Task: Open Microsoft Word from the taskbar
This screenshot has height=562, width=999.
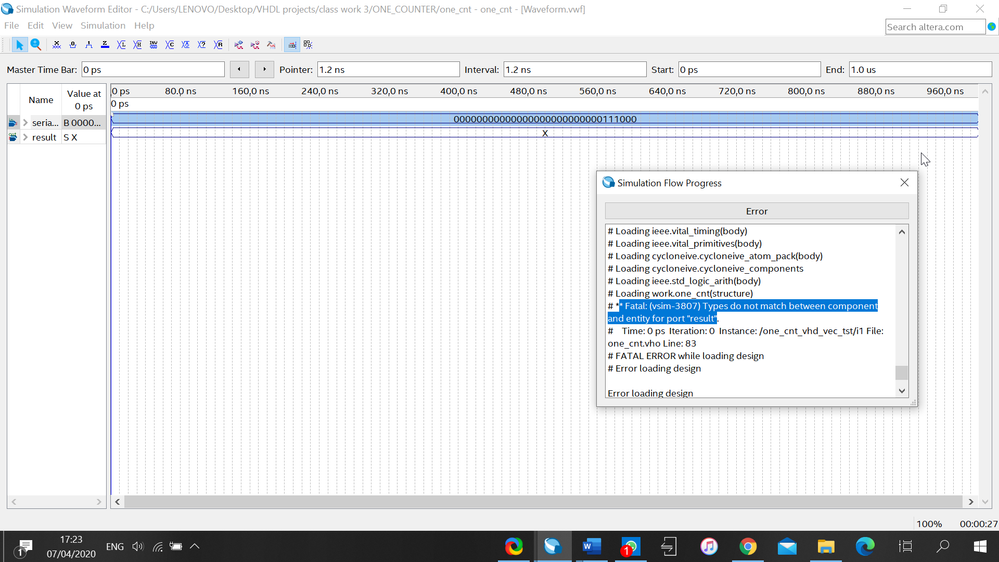Action: pos(590,546)
